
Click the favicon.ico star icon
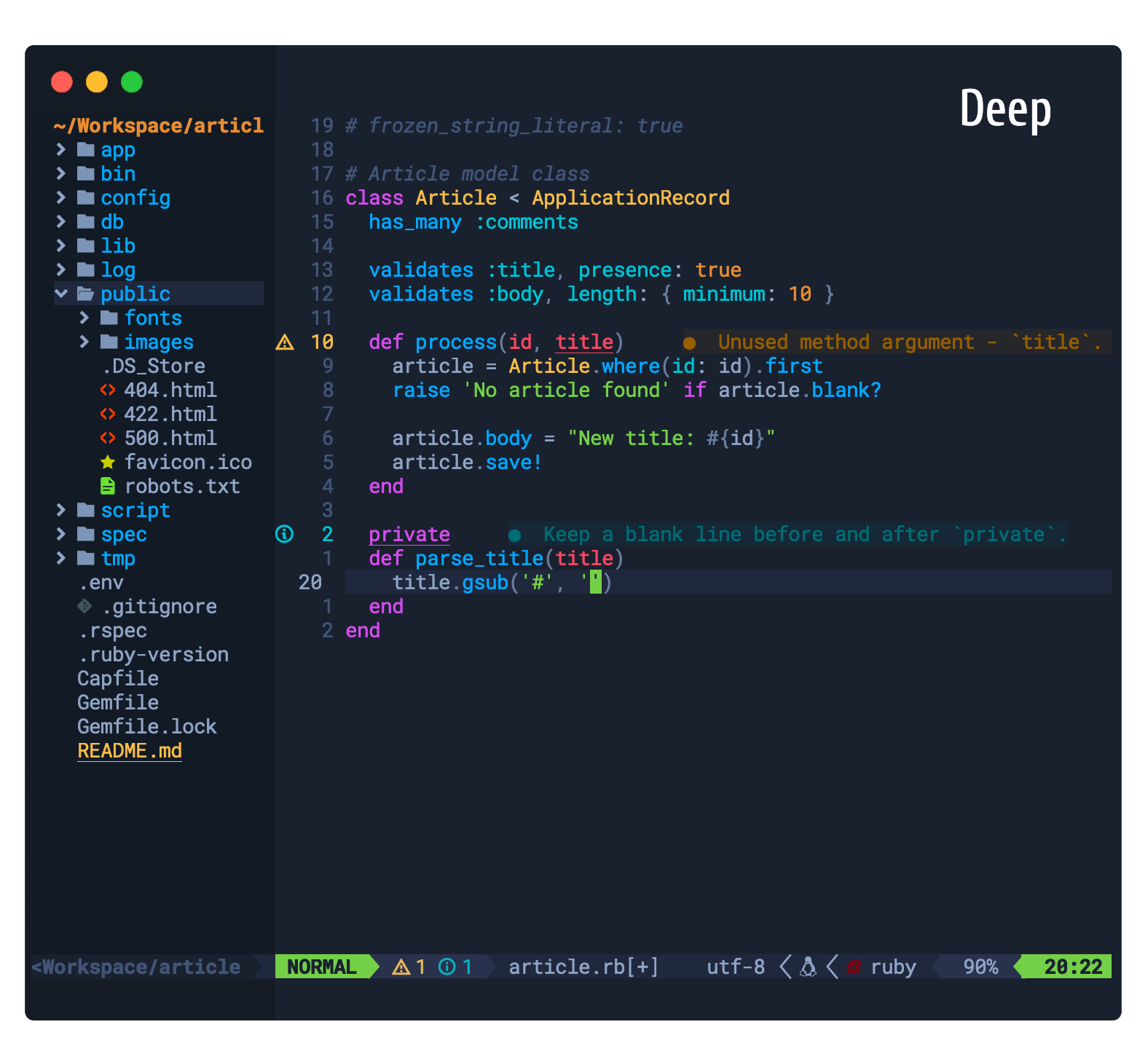pos(108,462)
